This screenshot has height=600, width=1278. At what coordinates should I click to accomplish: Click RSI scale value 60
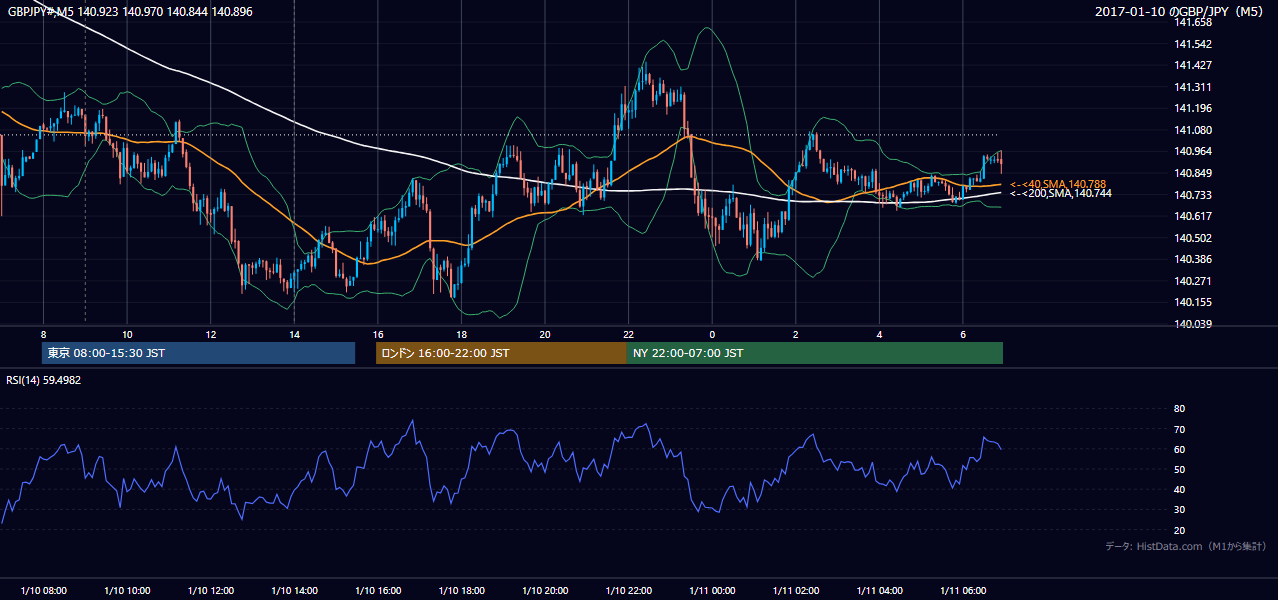point(1179,449)
